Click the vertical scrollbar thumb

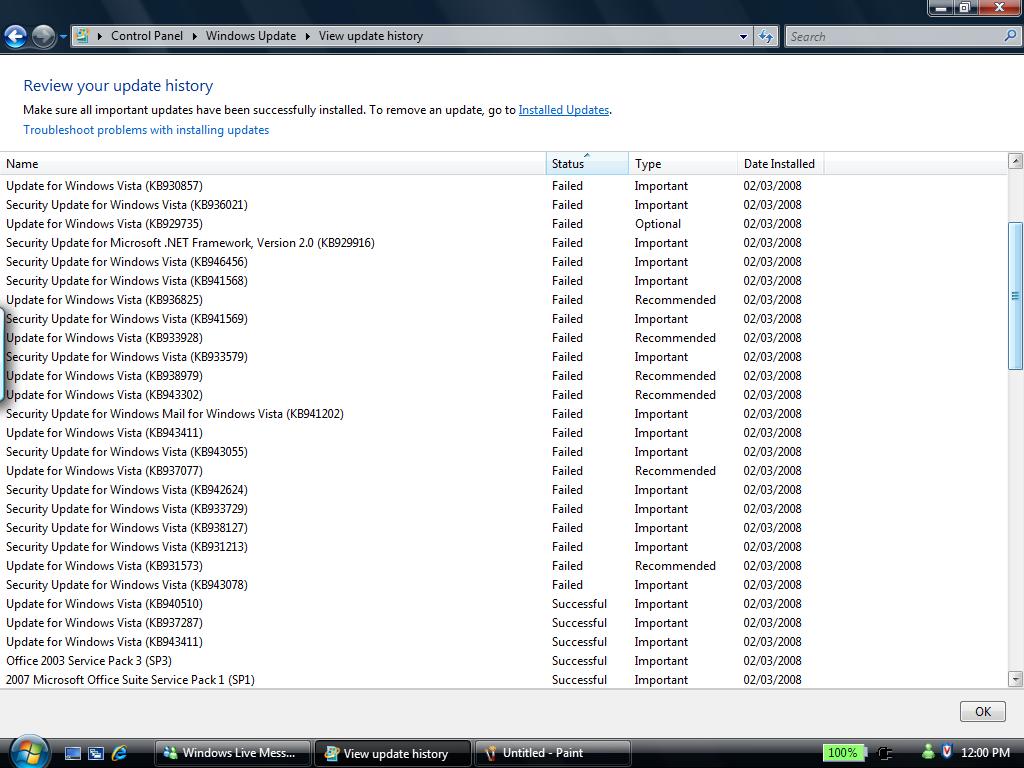[1016, 296]
